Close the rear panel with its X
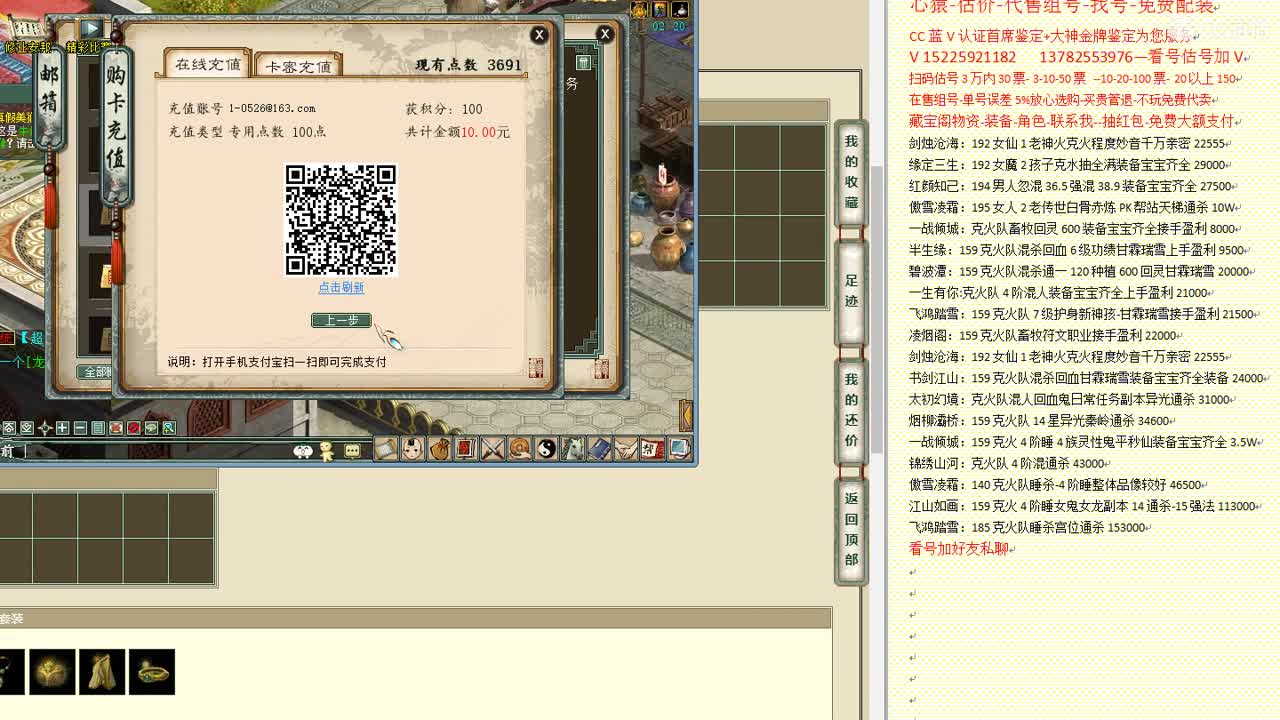This screenshot has width=1280, height=720. tap(604, 34)
